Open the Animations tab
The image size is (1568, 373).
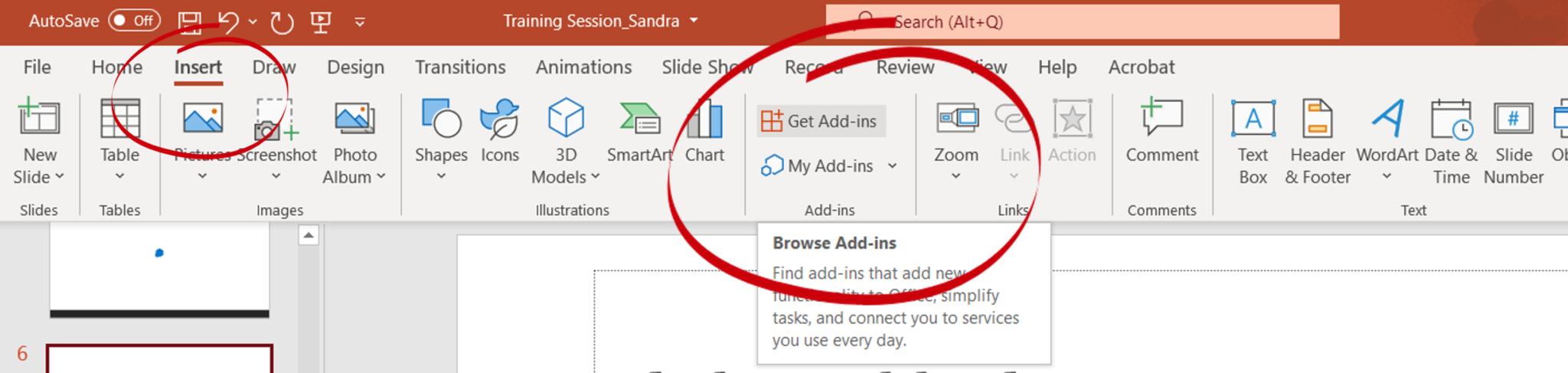(x=583, y=67)
